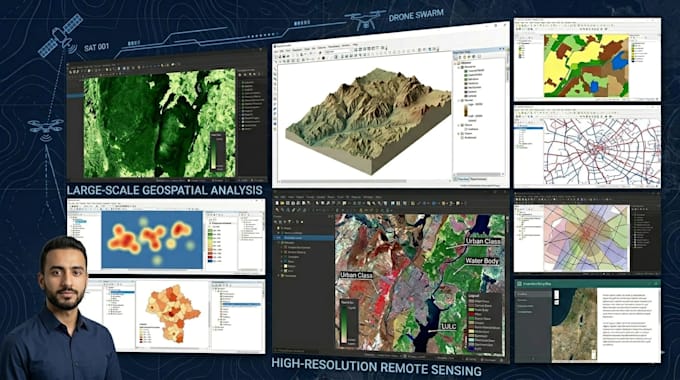Click the dark blue swatch at the remote-sensing legend's bottom
This screenshot has width=680, height=380.
(x=472, y=348)
